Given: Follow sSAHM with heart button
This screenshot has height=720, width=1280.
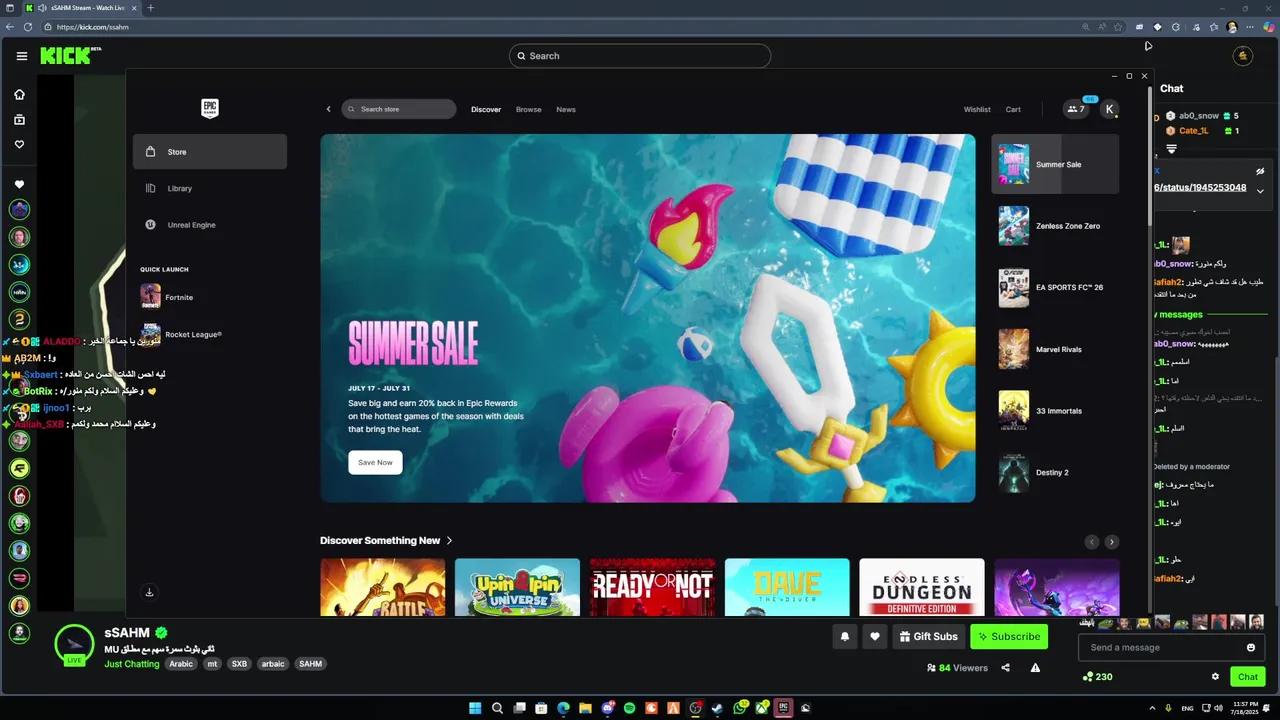Looking at the screenshot, I should (875, 636).
